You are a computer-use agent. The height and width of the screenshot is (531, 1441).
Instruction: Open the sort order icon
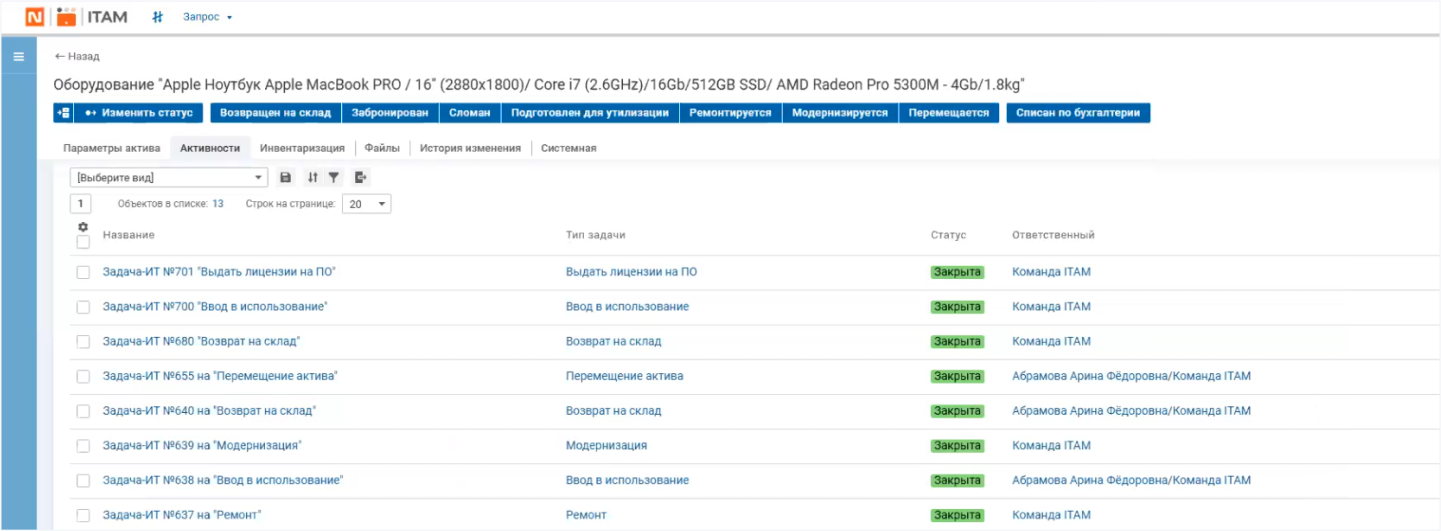pyautogui.click(x=312, y=177)
